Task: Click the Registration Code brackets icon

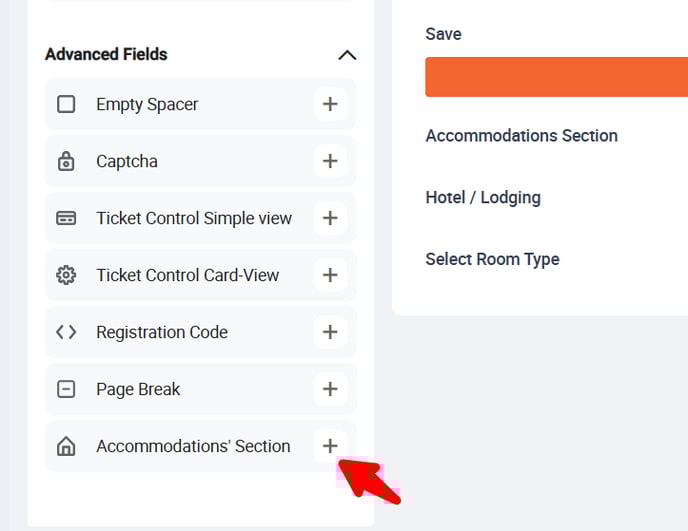Action: 66,332
